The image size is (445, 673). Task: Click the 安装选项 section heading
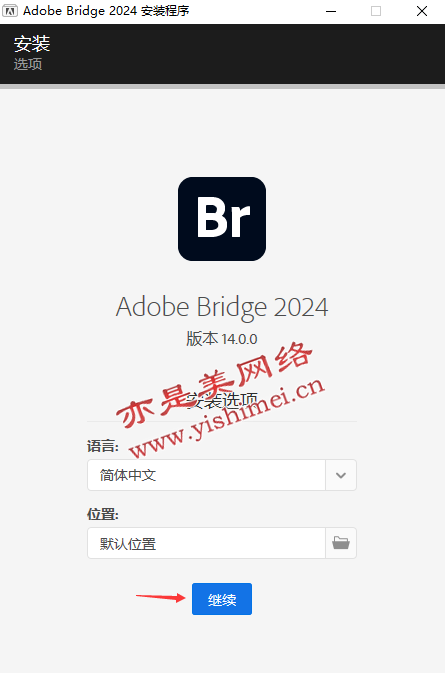tap(222, 400)
